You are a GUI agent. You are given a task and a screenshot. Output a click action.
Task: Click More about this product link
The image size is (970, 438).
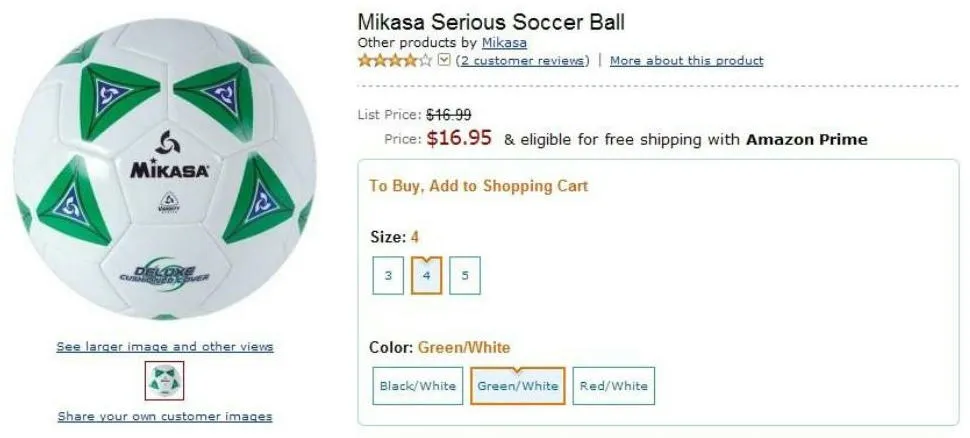(686, 61)
